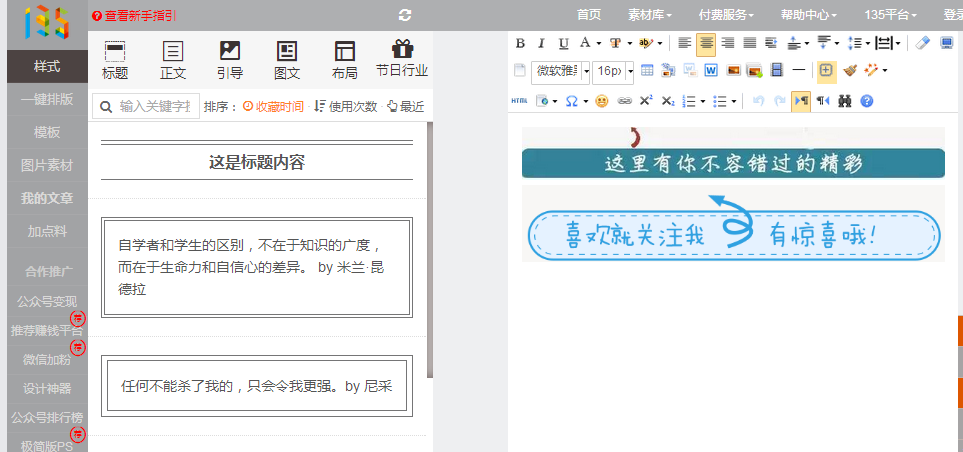This screenshot has height=452, width=963.
Task: Sort styles by 使用次数
Action: (x=345, y=106)
